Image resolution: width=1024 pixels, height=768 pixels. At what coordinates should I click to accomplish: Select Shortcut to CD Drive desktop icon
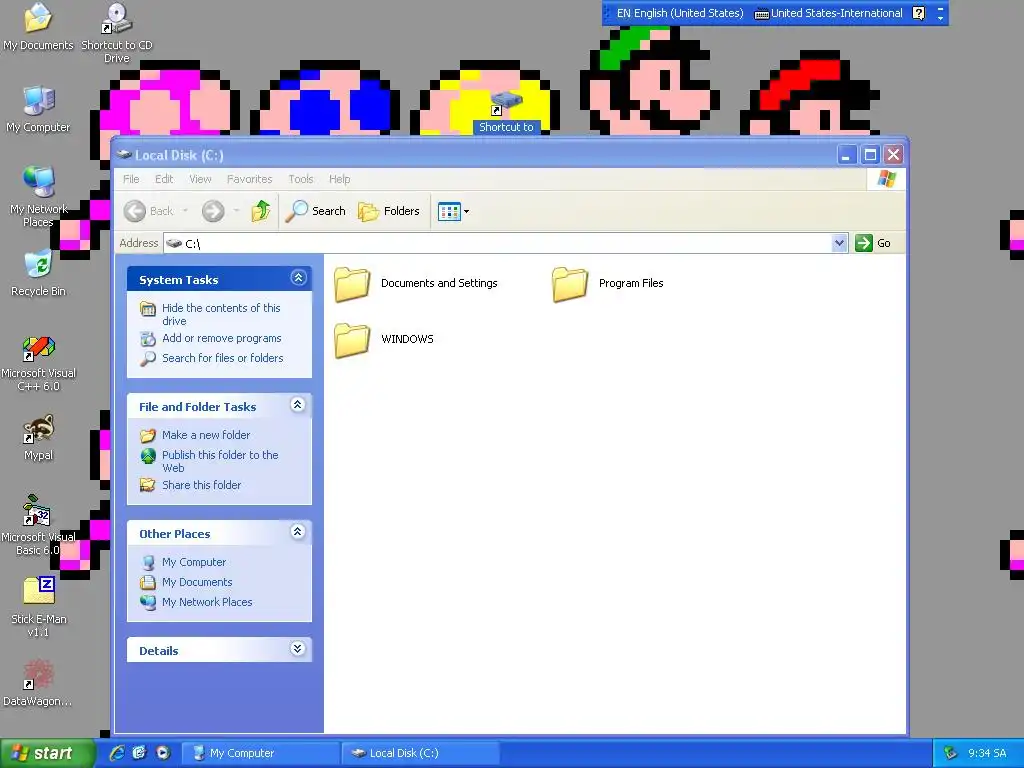(117, 18)
